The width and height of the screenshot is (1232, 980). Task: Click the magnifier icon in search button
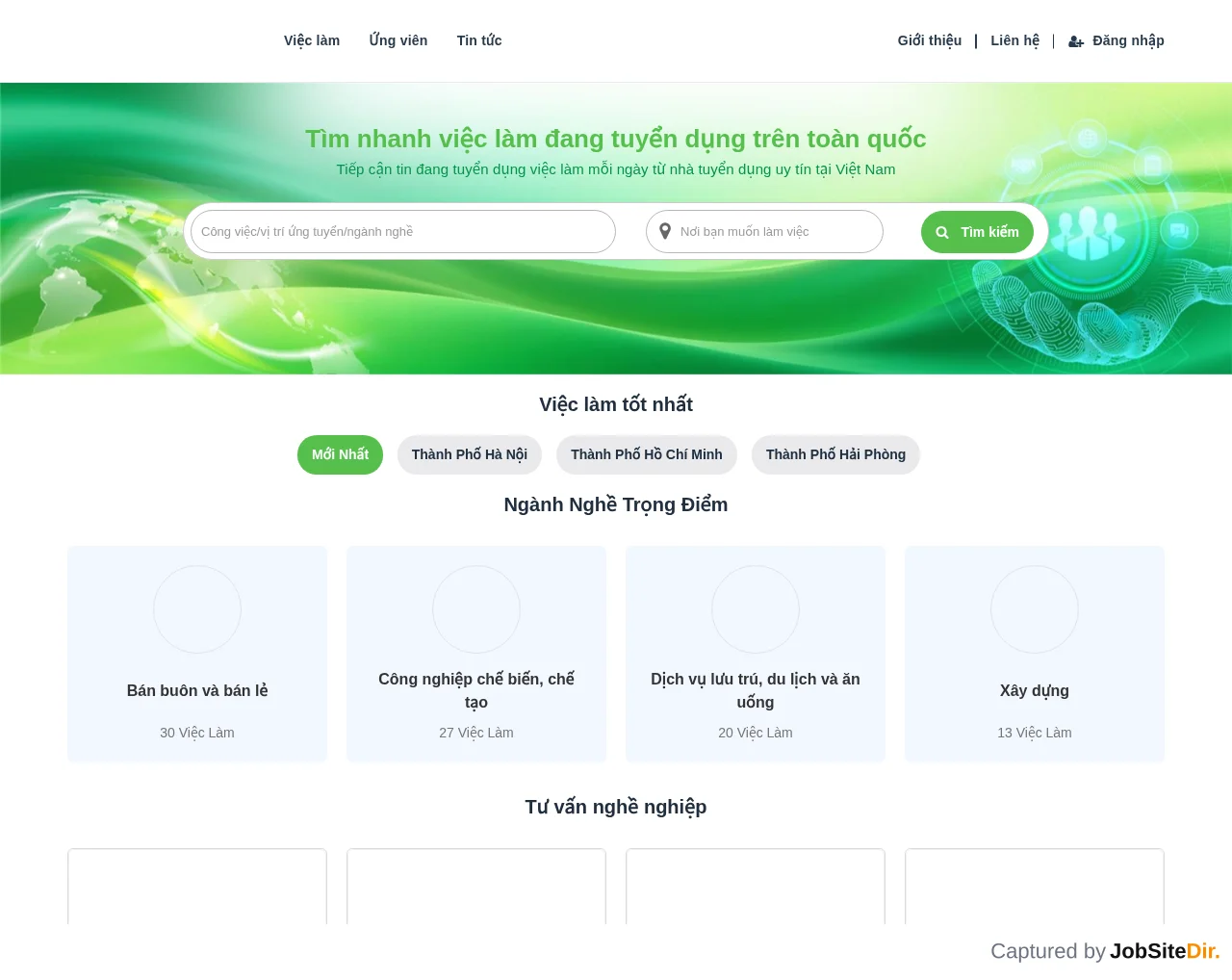tap(942, 232)
